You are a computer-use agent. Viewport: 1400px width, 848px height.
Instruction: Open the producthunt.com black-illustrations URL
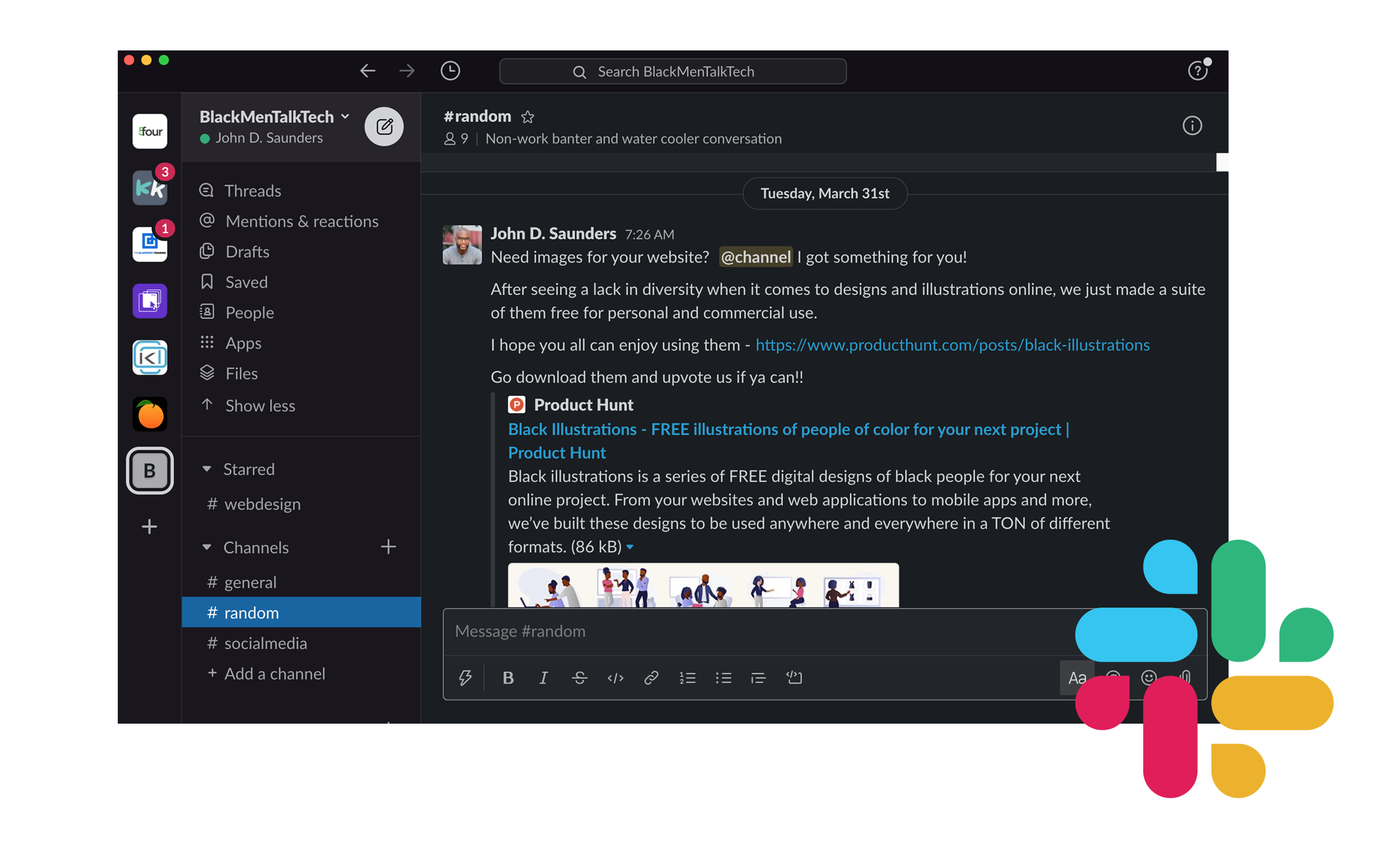click(953, 345)
